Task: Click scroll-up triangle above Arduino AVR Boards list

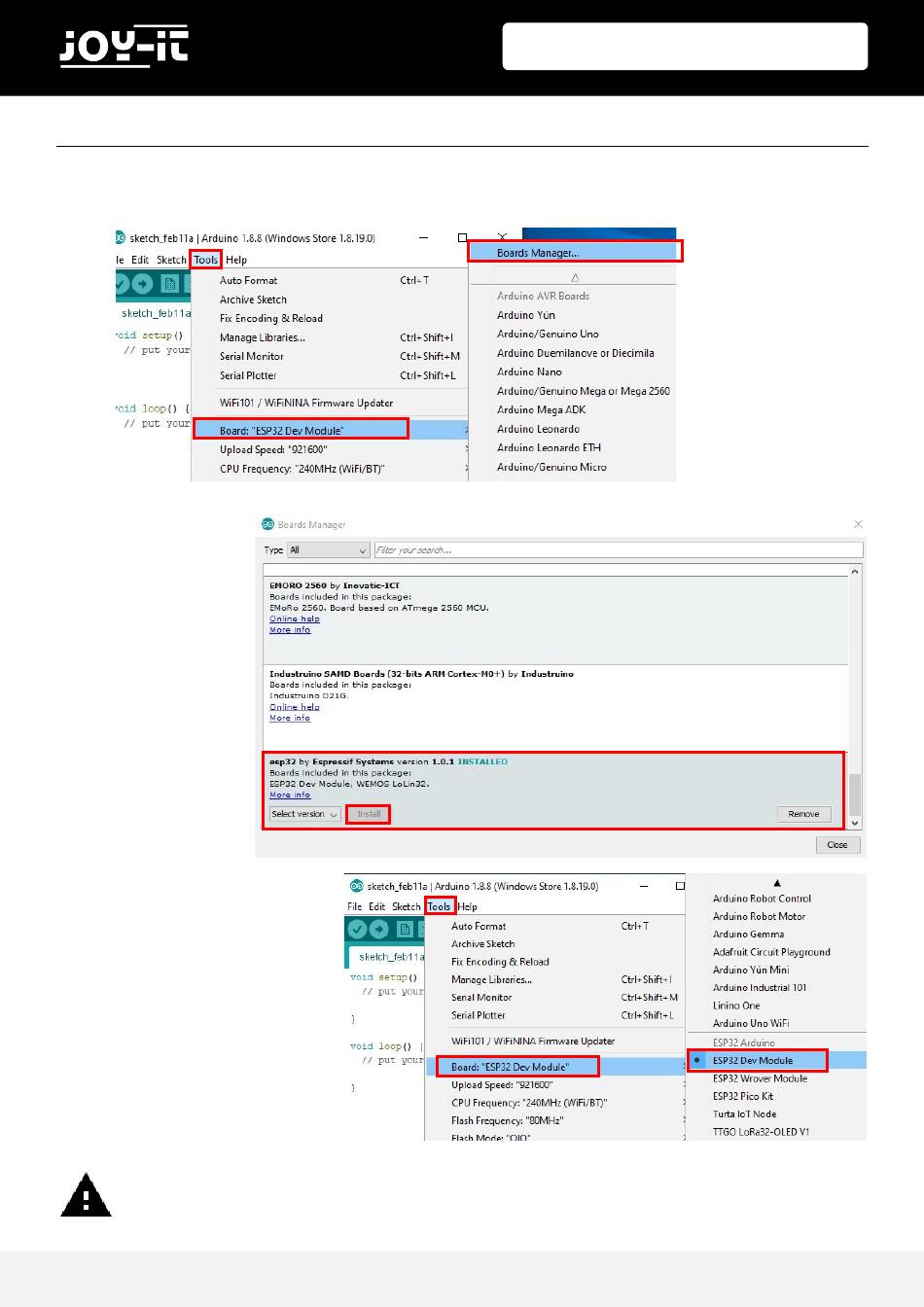Action: pyautogui.click(x=575, y=277)
